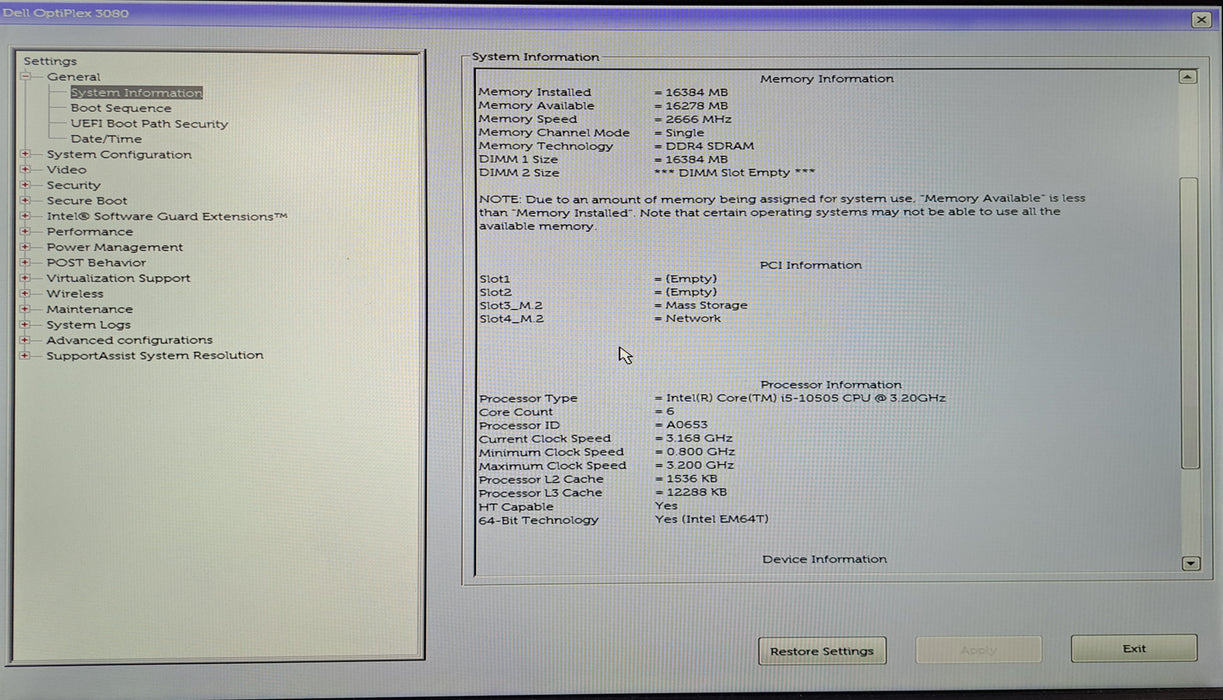Click the Memory Information heading
Viewport: 1223px width, 700px height.
(827, 79)
